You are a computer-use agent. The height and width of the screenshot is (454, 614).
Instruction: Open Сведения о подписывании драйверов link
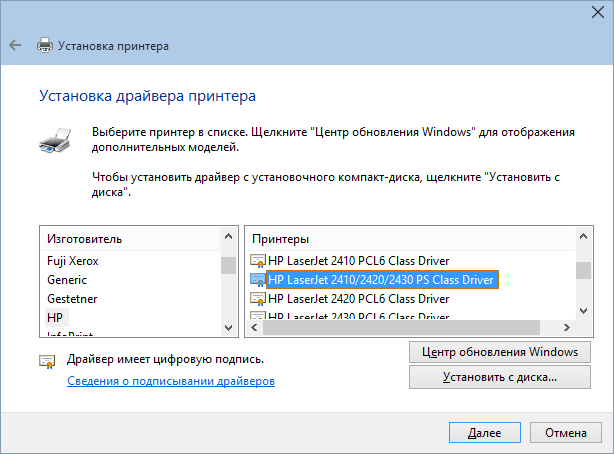click(171, 381)
